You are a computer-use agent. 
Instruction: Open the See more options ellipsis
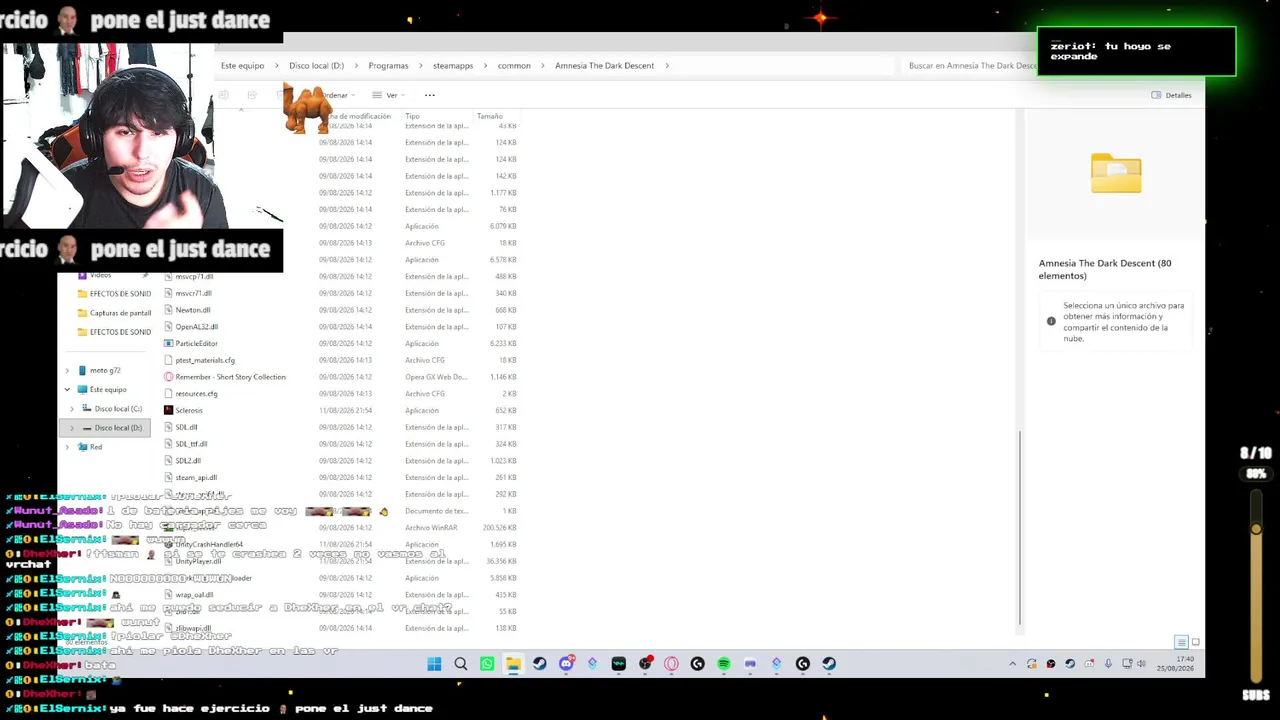point(430,95)
